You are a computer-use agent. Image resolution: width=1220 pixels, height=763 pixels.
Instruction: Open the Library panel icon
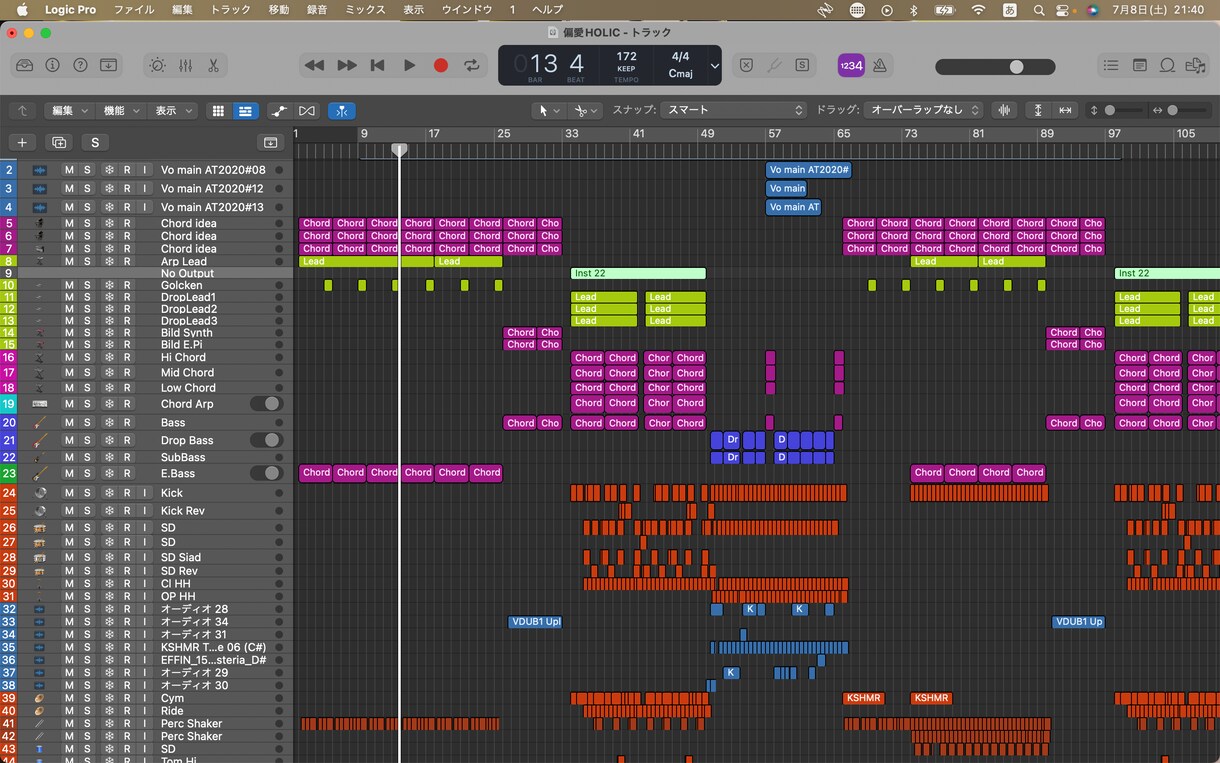click(25, 65)
